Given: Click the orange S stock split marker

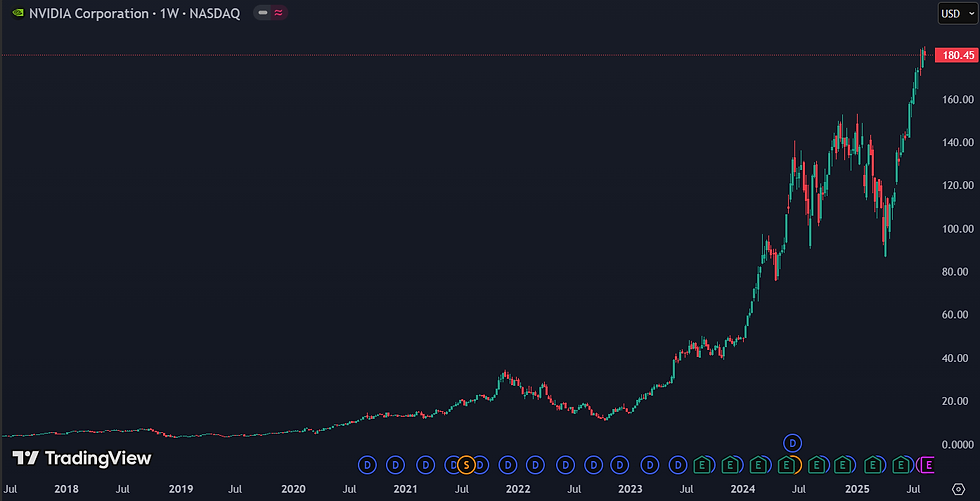Looking at the screenshot, I should 466,465.
